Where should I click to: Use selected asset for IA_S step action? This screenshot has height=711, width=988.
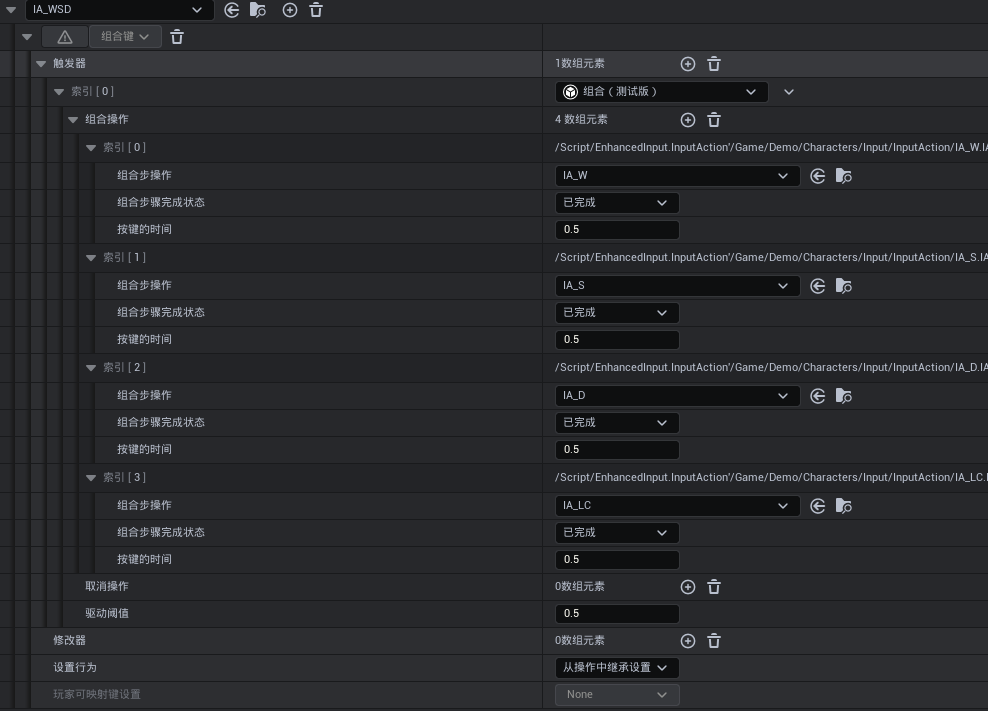[x=818, y=286]
